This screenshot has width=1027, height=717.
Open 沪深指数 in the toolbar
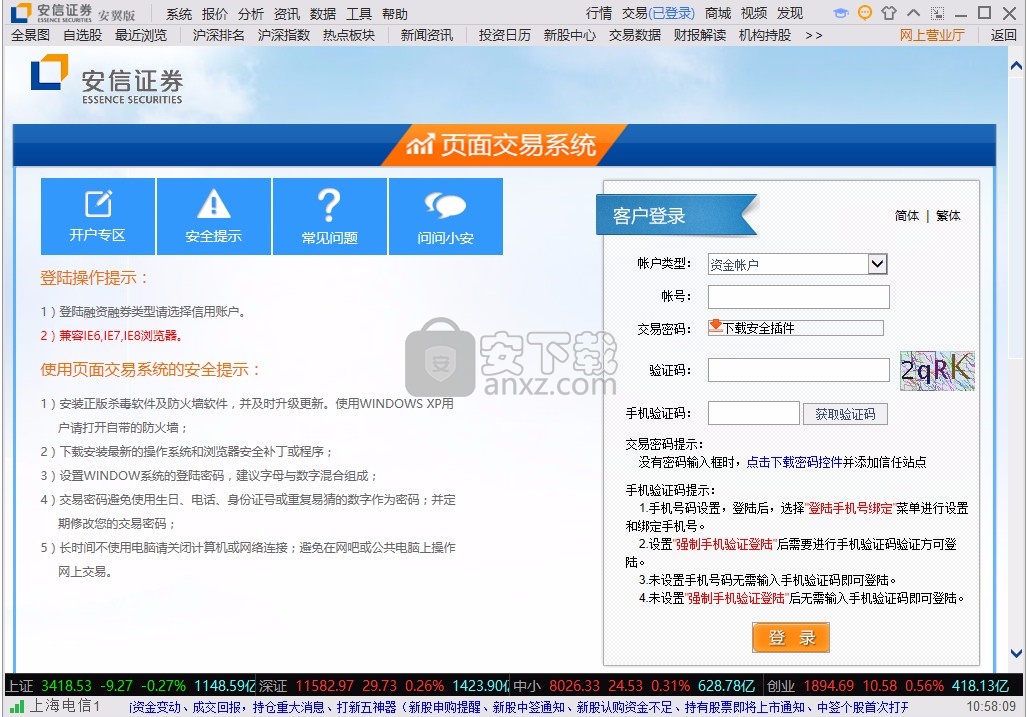tap(284, 35)
